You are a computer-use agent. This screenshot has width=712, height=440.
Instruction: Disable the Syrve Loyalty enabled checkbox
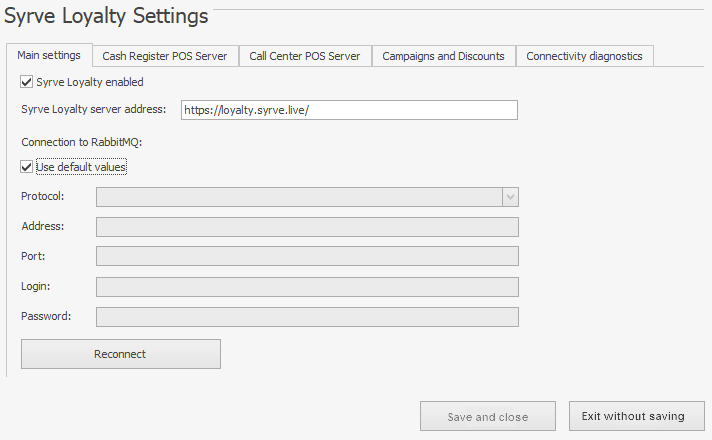click(x=27, y=82)
